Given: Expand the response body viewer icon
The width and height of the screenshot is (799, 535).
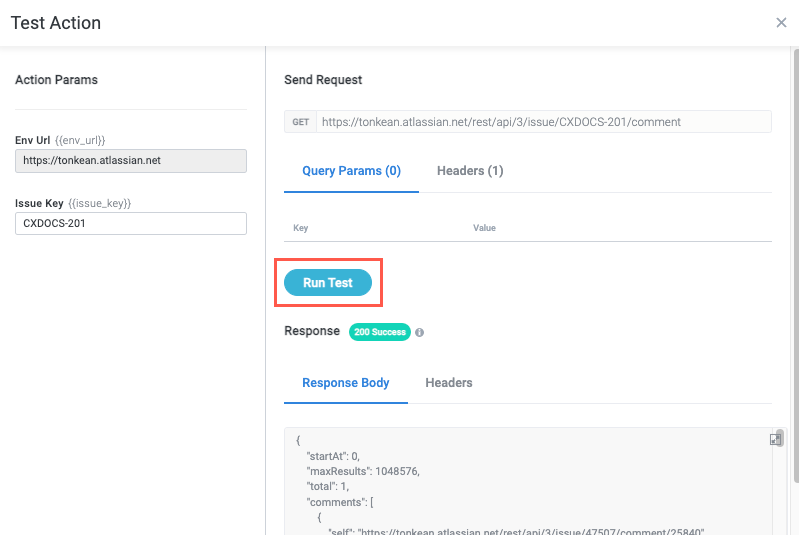Looking at the screenshot, I should [775, 440].
